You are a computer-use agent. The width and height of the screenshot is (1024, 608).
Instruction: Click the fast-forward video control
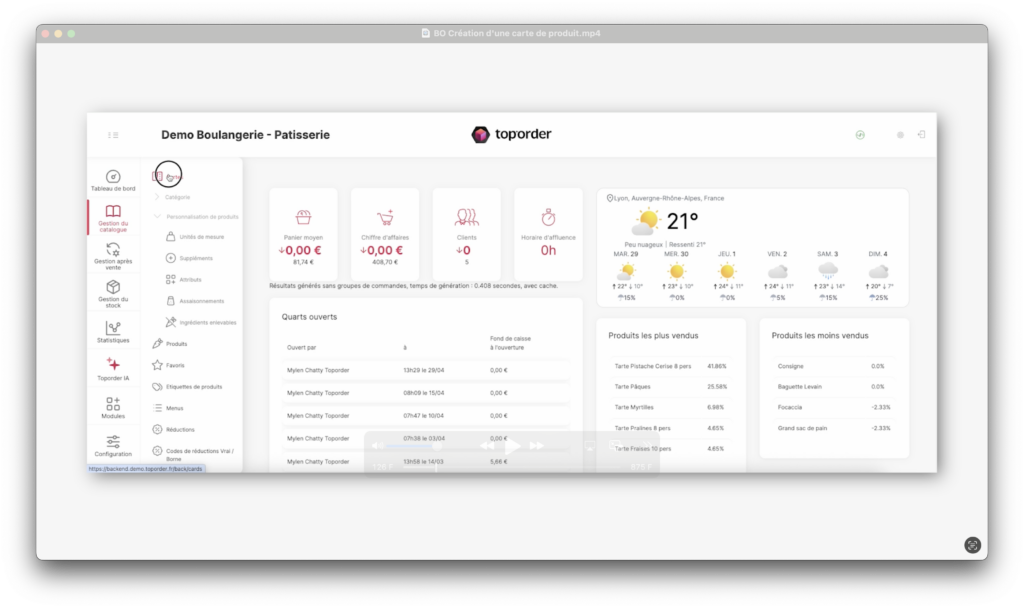tap(537, 445)
